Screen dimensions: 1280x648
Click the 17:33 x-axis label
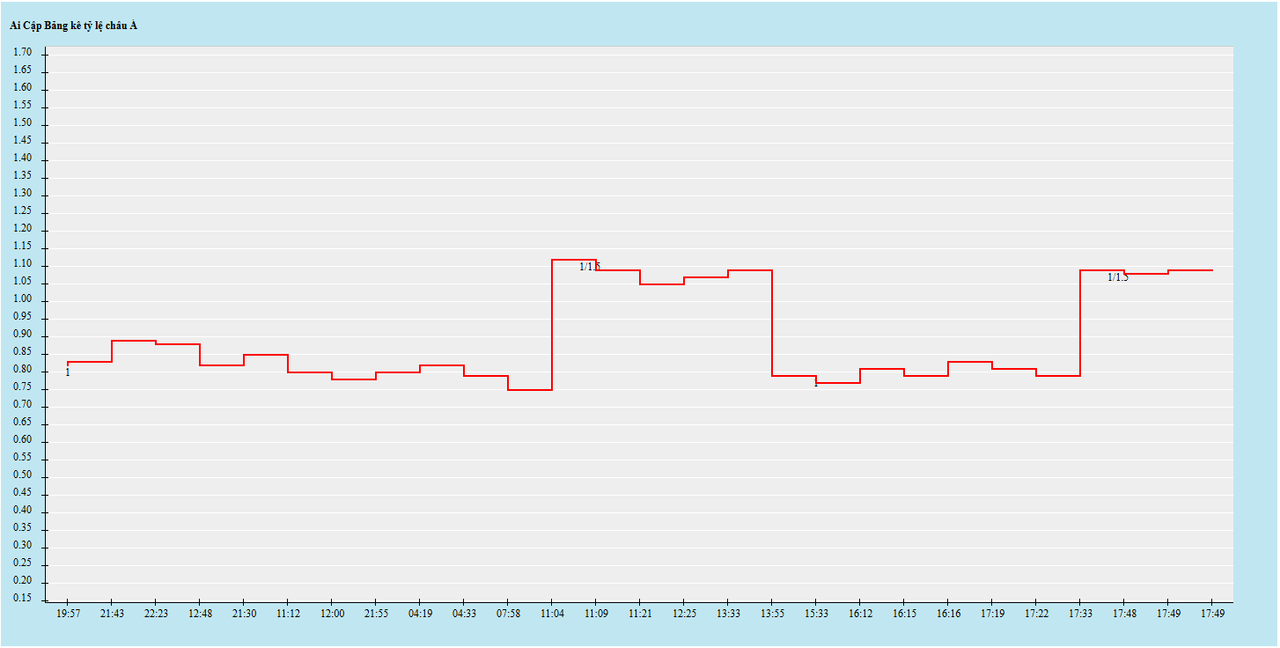(1080, 614)
